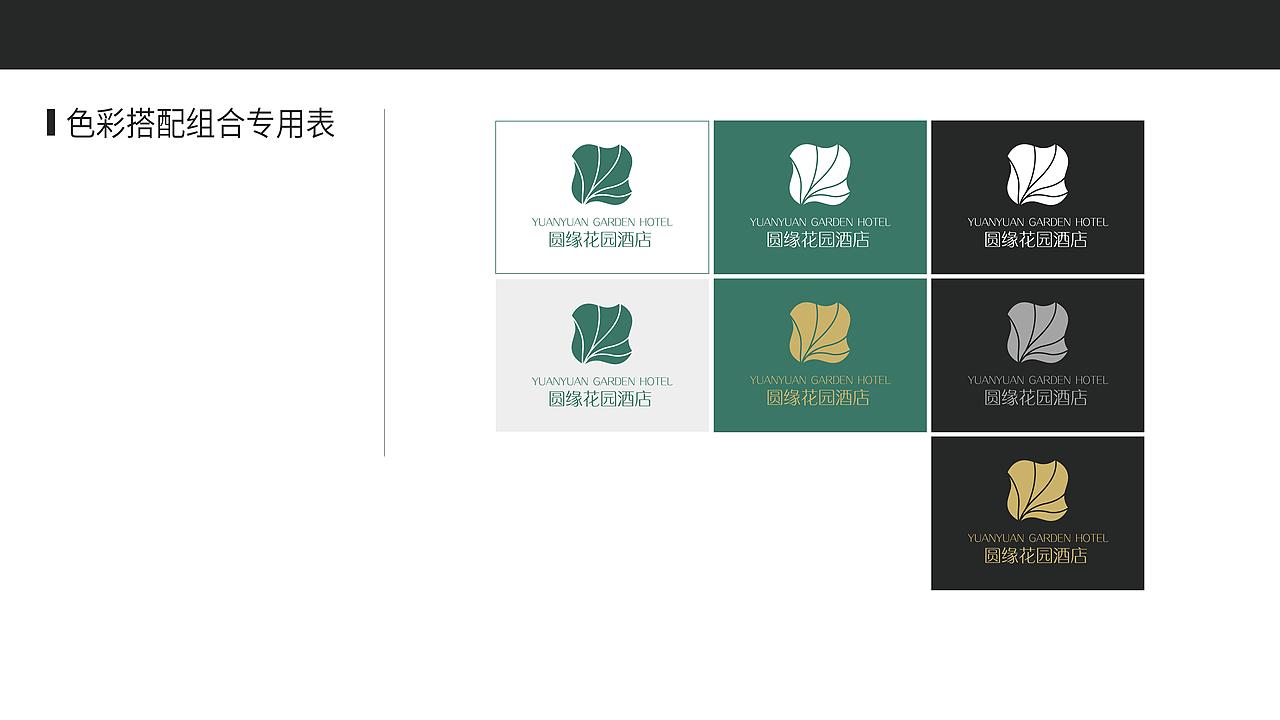1280x720 pixels.
Task: Click gray 圆缘花园酒店 text on black card
Action: tap(1036, 398)
